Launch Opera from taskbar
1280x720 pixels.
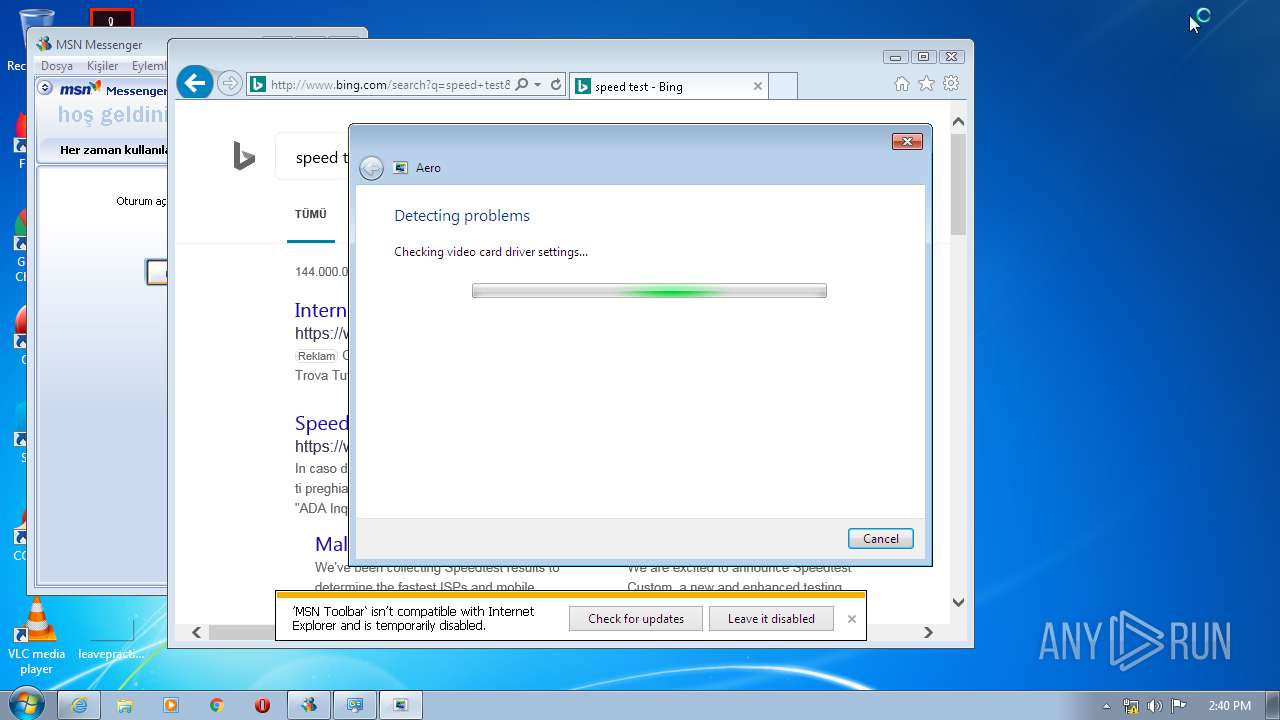pos(263,705)
